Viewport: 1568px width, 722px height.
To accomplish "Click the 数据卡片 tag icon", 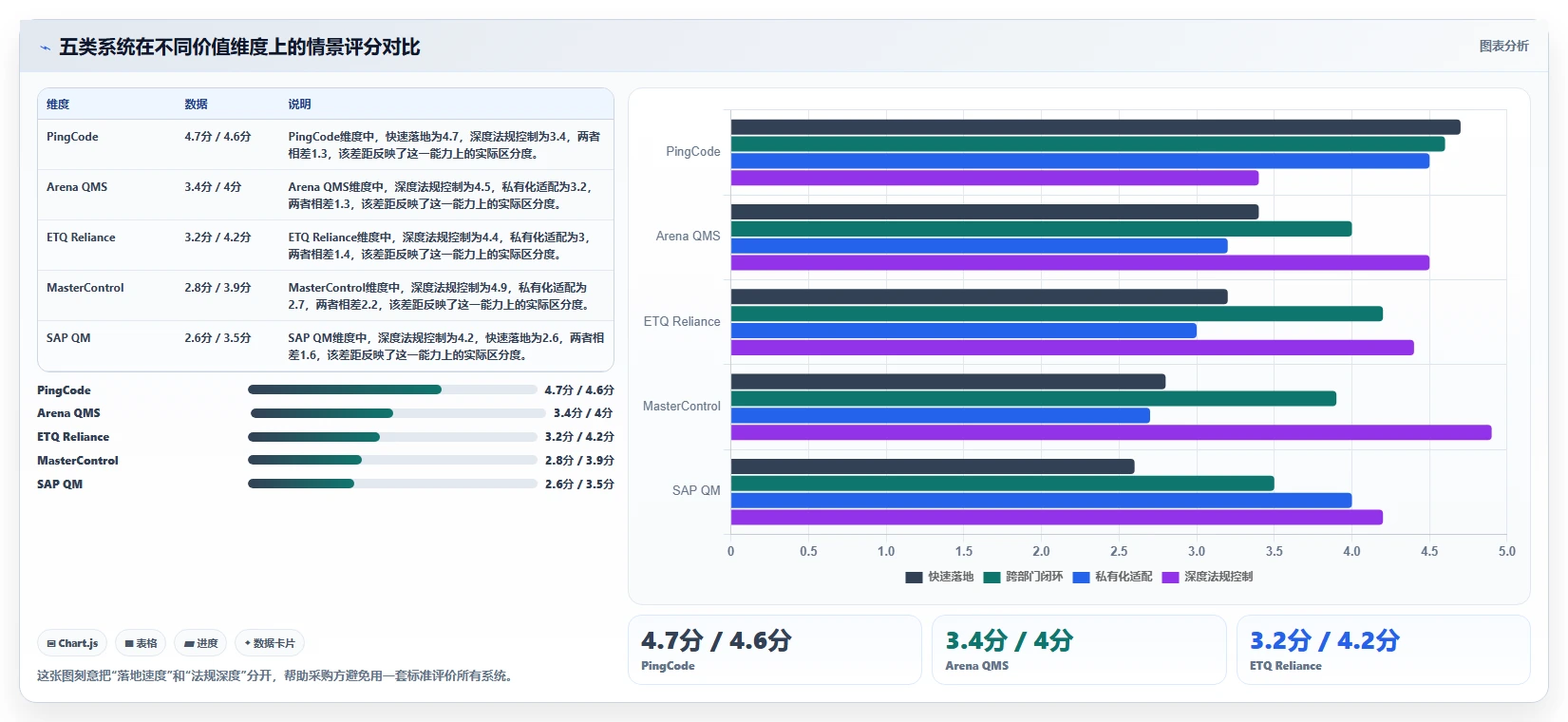I will click(x=248, y=643).
